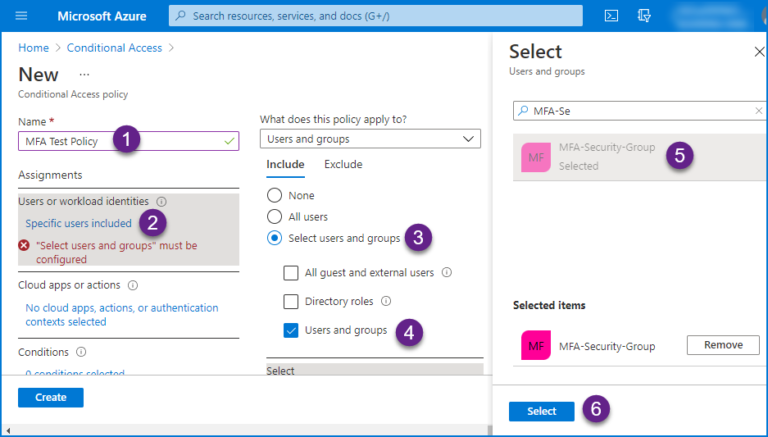Open the Azure portal hamburger menu
This screenshot has height=437, width=768.
[x=21, y=16]
